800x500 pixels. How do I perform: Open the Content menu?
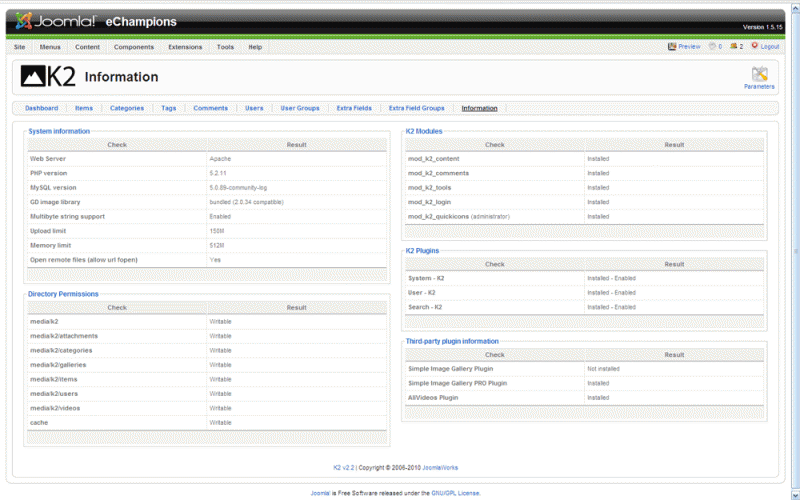[87, 47]
